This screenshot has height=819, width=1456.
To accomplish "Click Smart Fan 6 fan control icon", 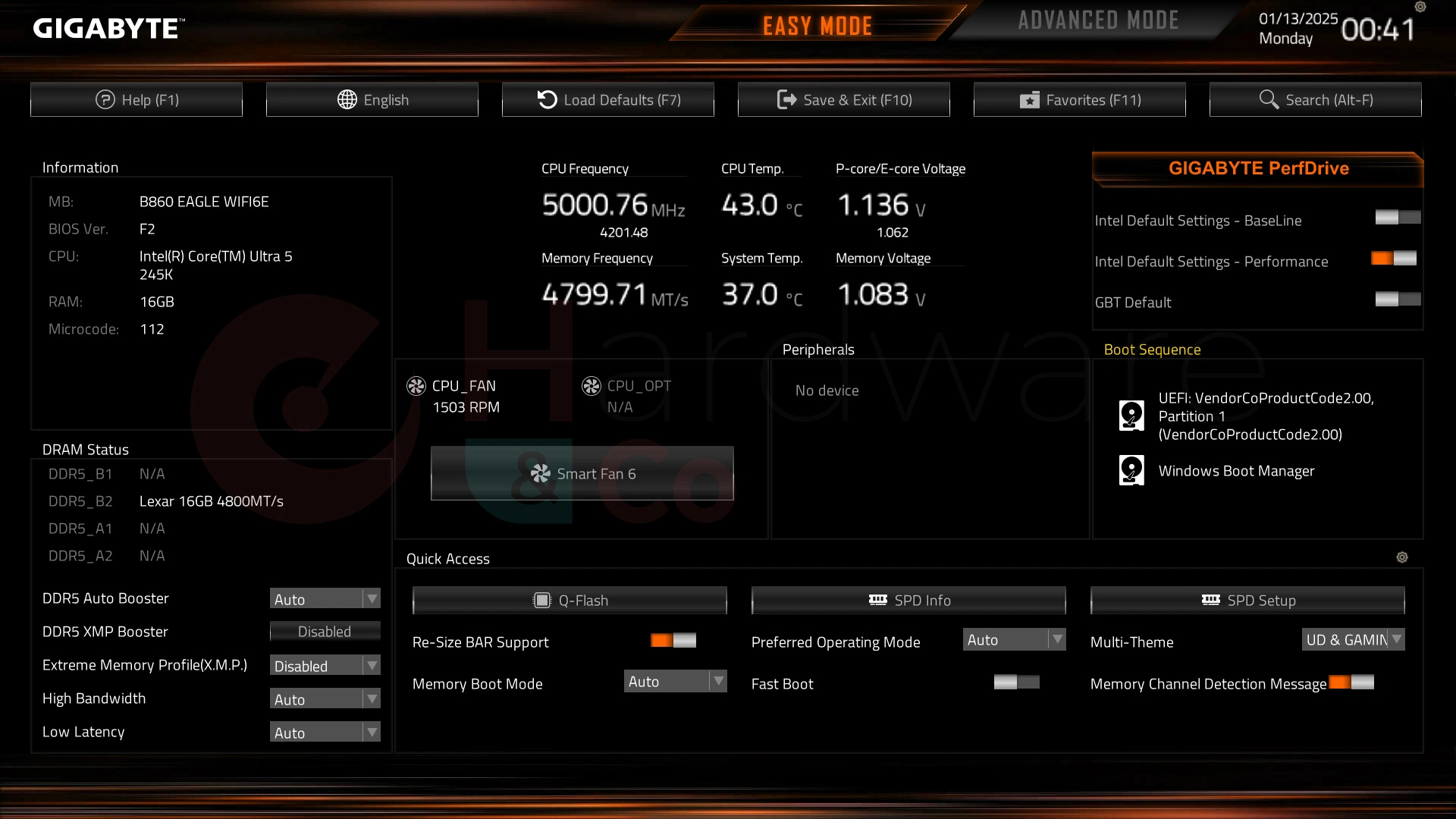I will click(x=541, y=473).
